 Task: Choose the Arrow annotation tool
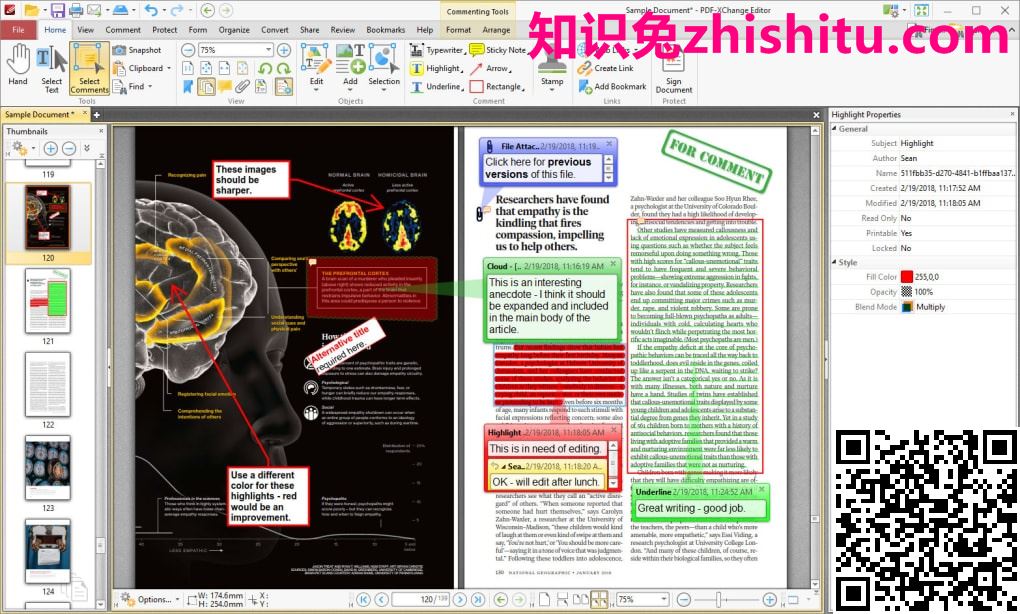click(x=490, y=68)
